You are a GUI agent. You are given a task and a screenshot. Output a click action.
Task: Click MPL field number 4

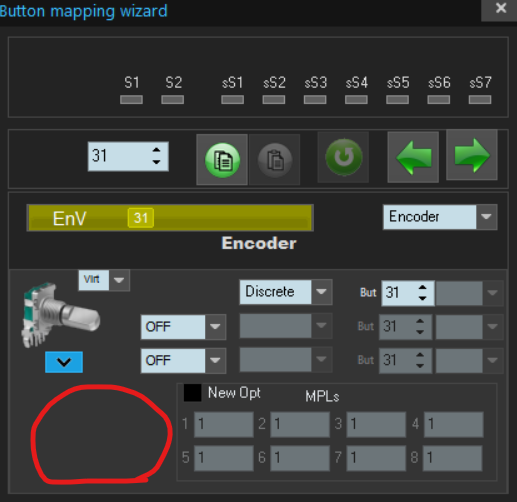454,424
